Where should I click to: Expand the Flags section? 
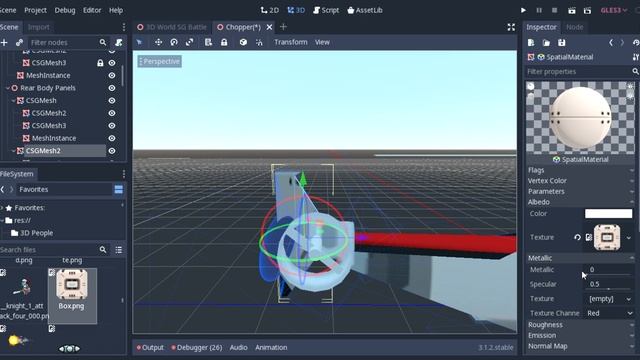pos(581,170)
